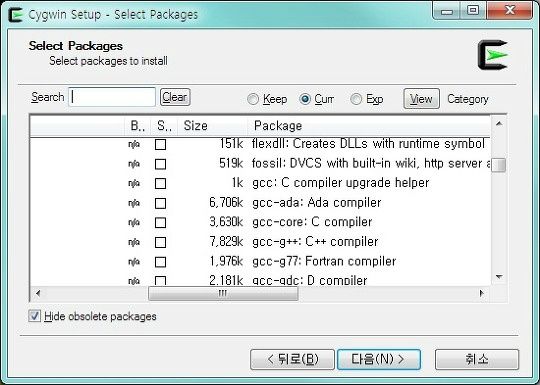
Task: Click the skip checkbox for gcc-g++
Action: [160, 242]
